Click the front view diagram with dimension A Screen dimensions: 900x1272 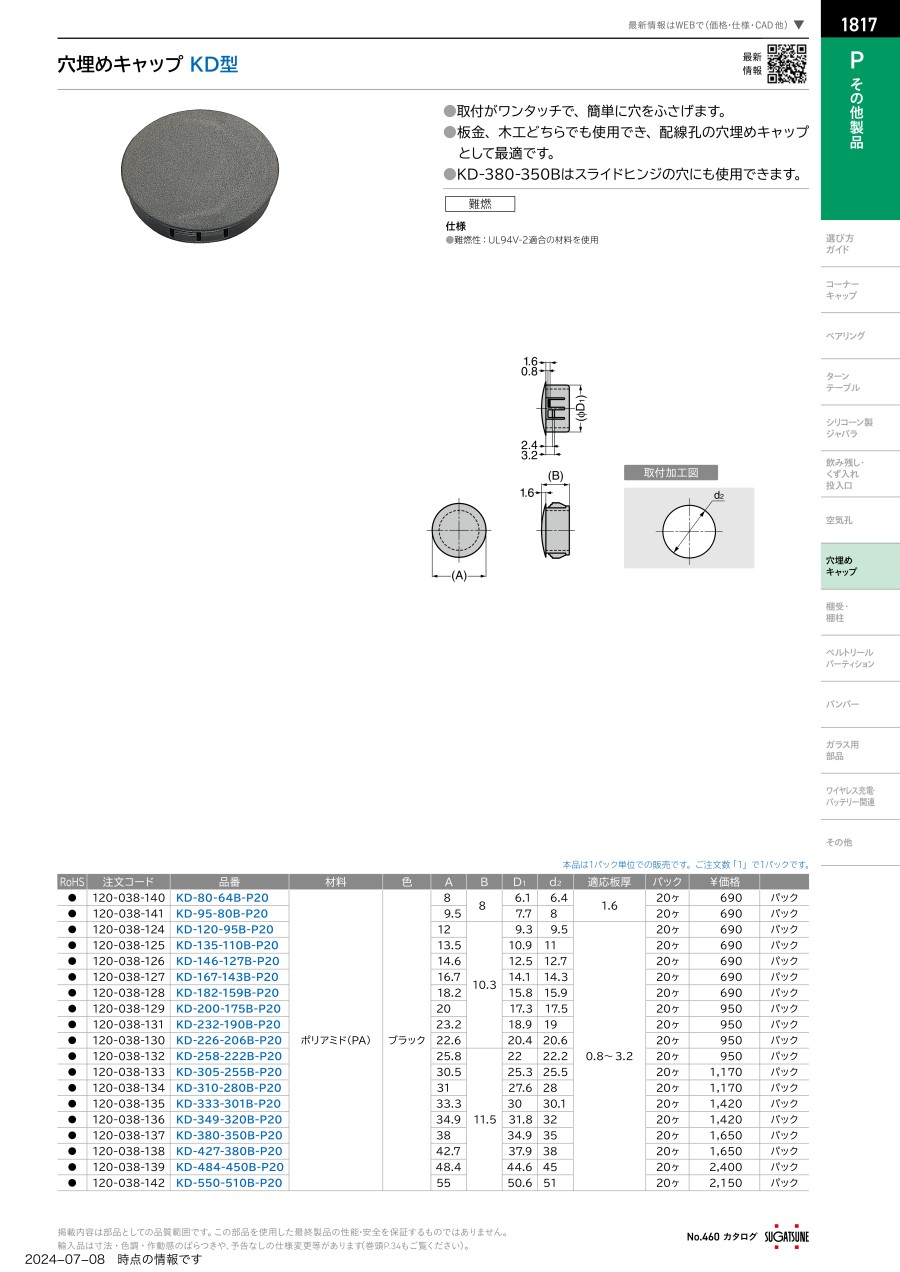click(459, 528)
